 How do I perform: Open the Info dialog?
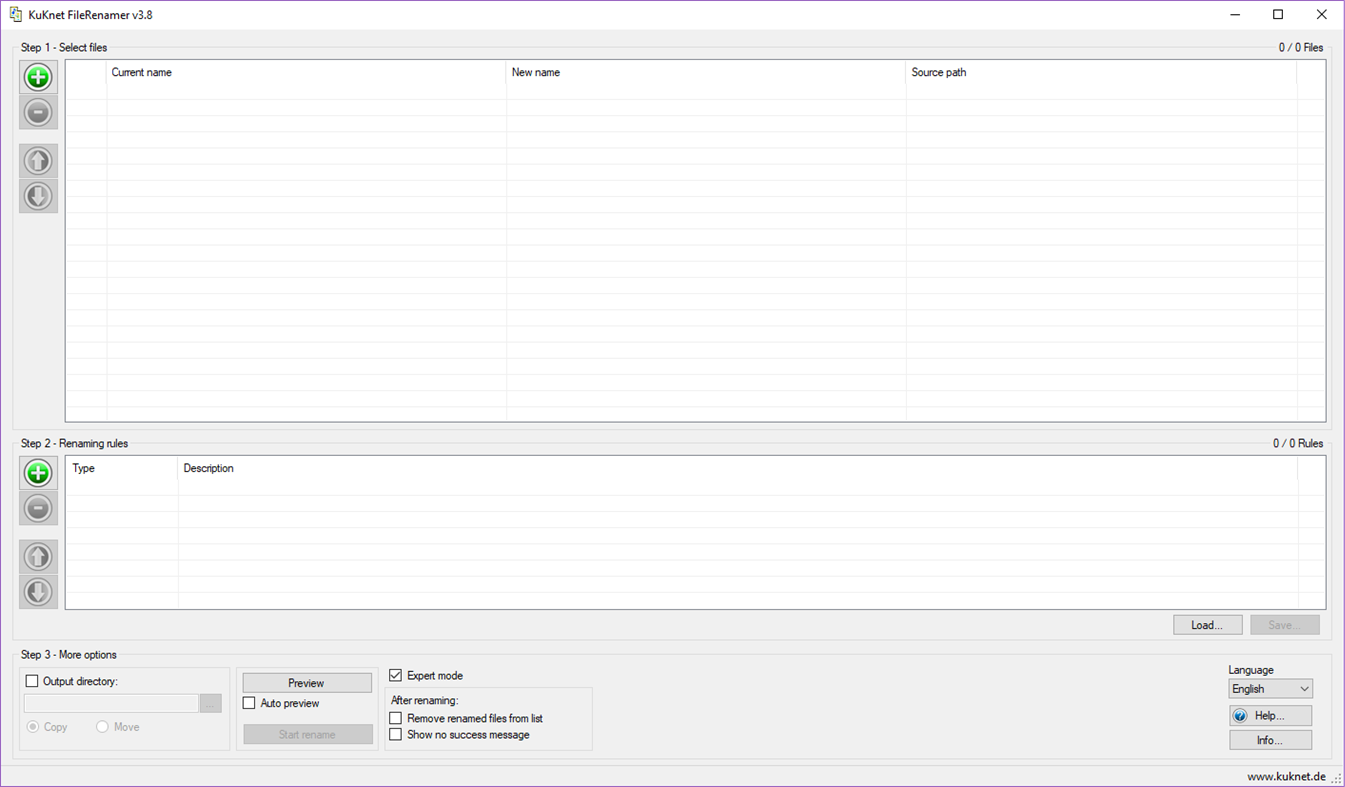click(1270, 739)
